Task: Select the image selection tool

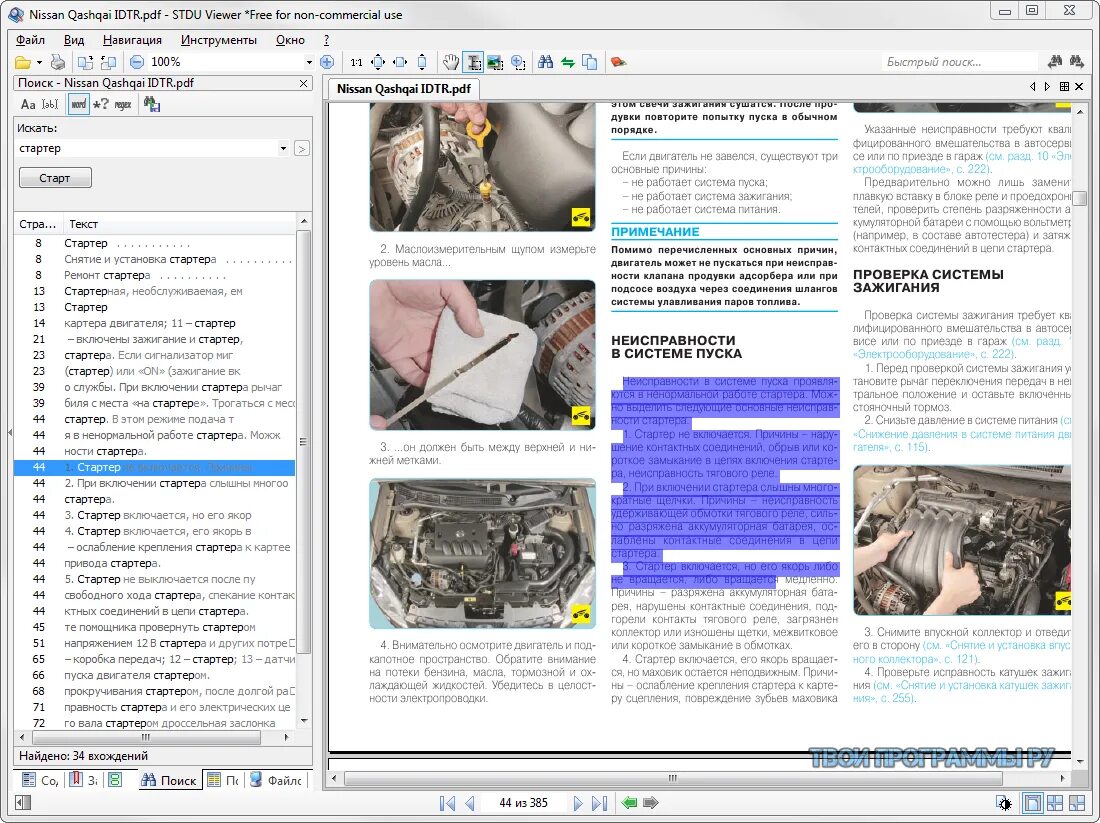Action: pos(495,62)
